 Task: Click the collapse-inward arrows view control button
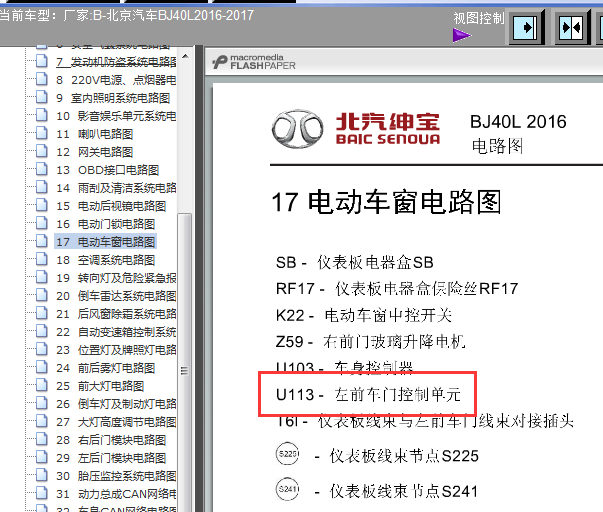pyautogui.click(x=572, y=27)
